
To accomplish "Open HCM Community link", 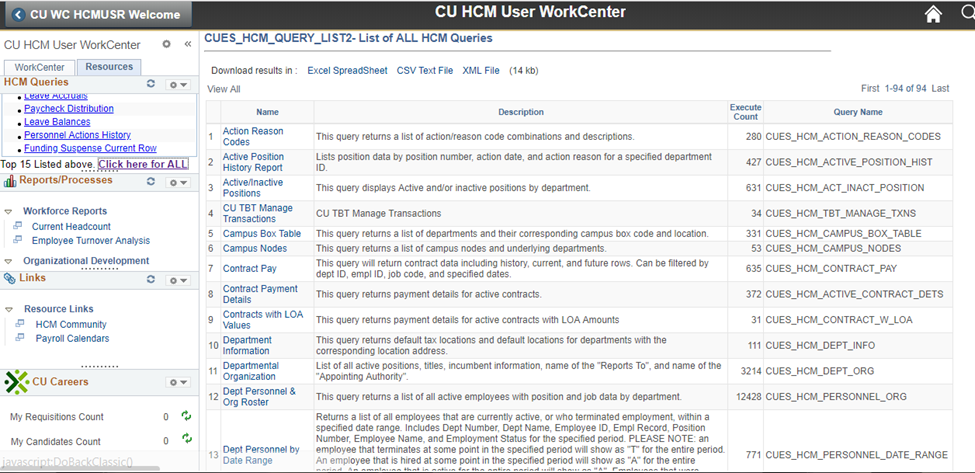I will (x=71, y=324).
